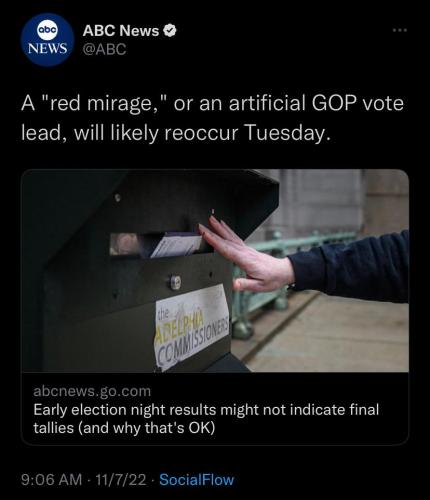This screenshot has height=500, width=430.
Task: Open the @ABC handle link
Action: coord(104,49)
